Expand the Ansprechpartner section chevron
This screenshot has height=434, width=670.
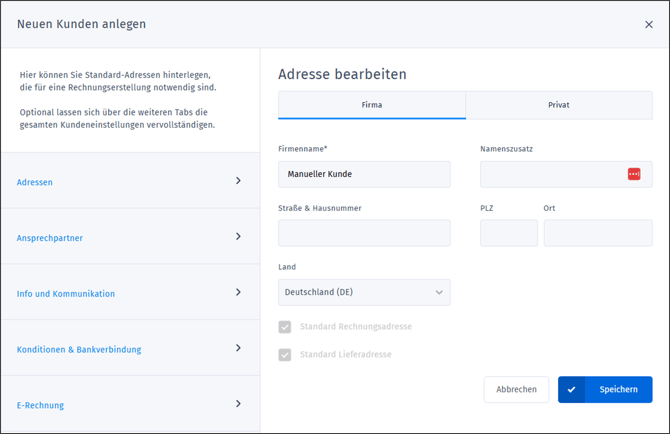pyautogui.click(x=238, y=237)
